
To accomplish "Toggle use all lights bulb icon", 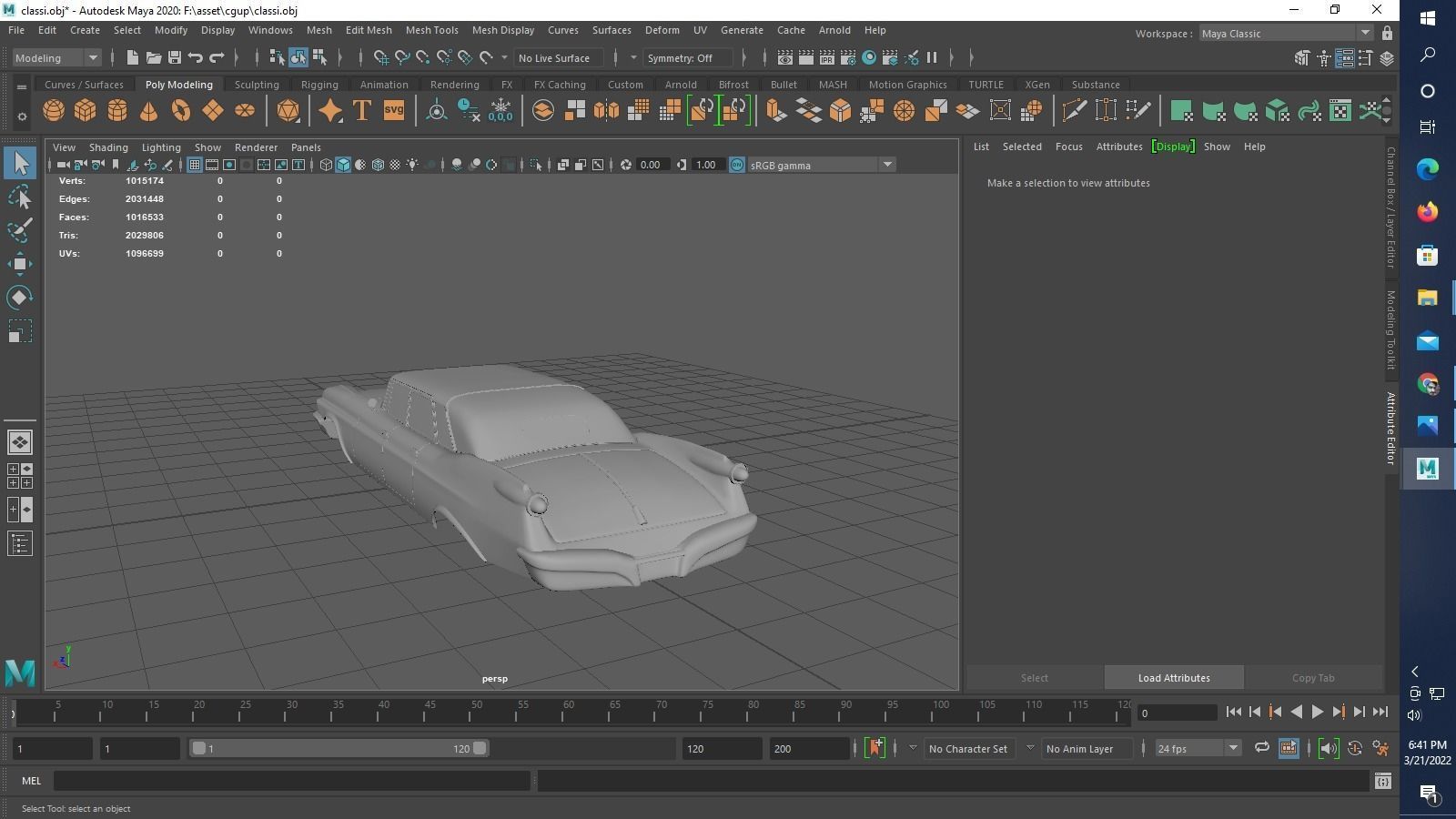I will [412, 165].
